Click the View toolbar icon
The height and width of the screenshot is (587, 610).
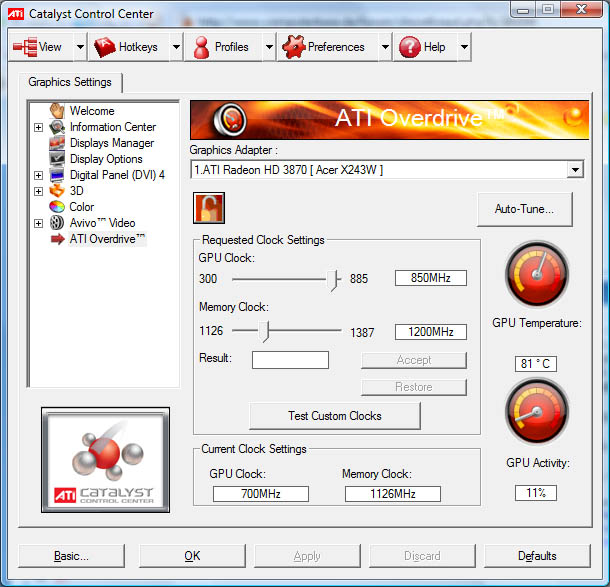pyautogui.click(x=25, y=47)
